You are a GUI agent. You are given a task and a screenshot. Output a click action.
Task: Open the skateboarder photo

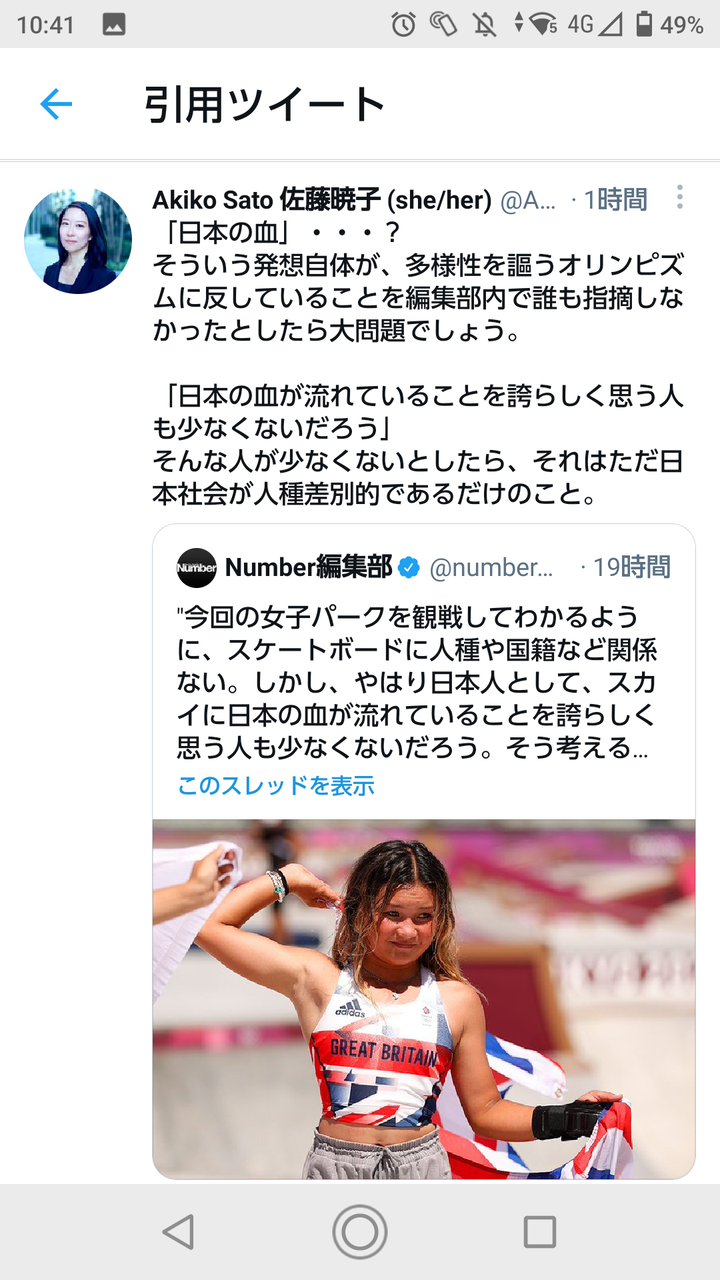point(424,999)
